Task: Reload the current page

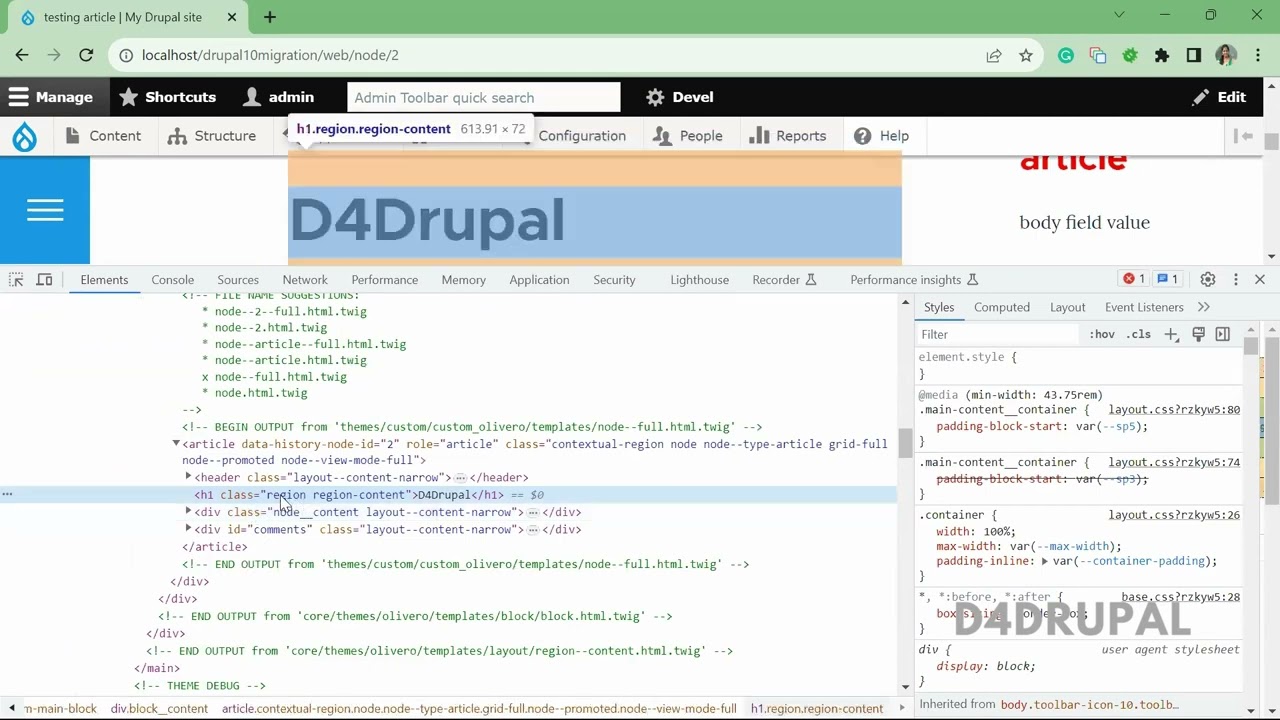Action: pyautogui.click(x=86, y=55)
